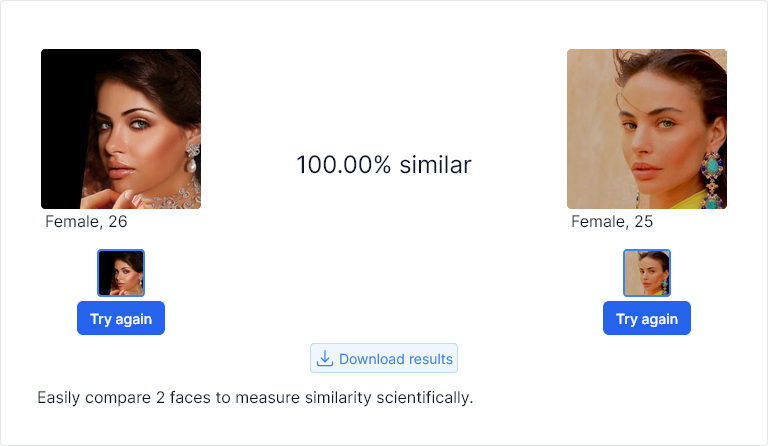Click Try again under the right photo
Viewport: 768px width, 446px height.
647,318
